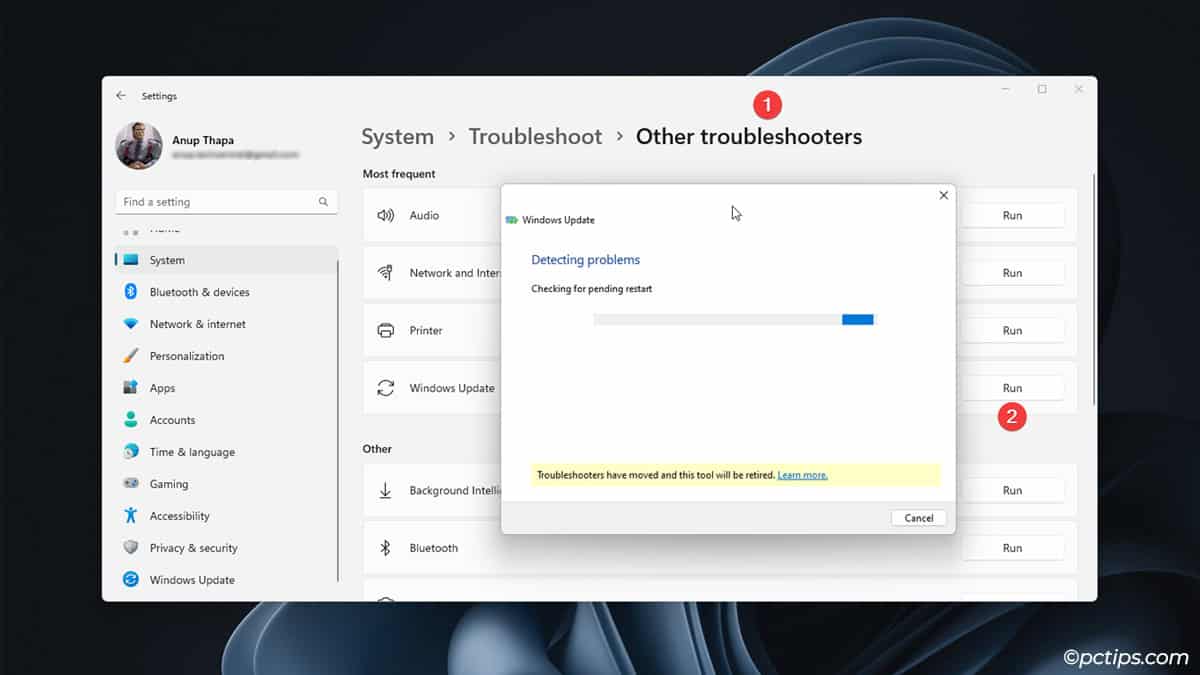Click the System breadcrumb link
This screenshot has height=675, width=1200.
point(397,137)
